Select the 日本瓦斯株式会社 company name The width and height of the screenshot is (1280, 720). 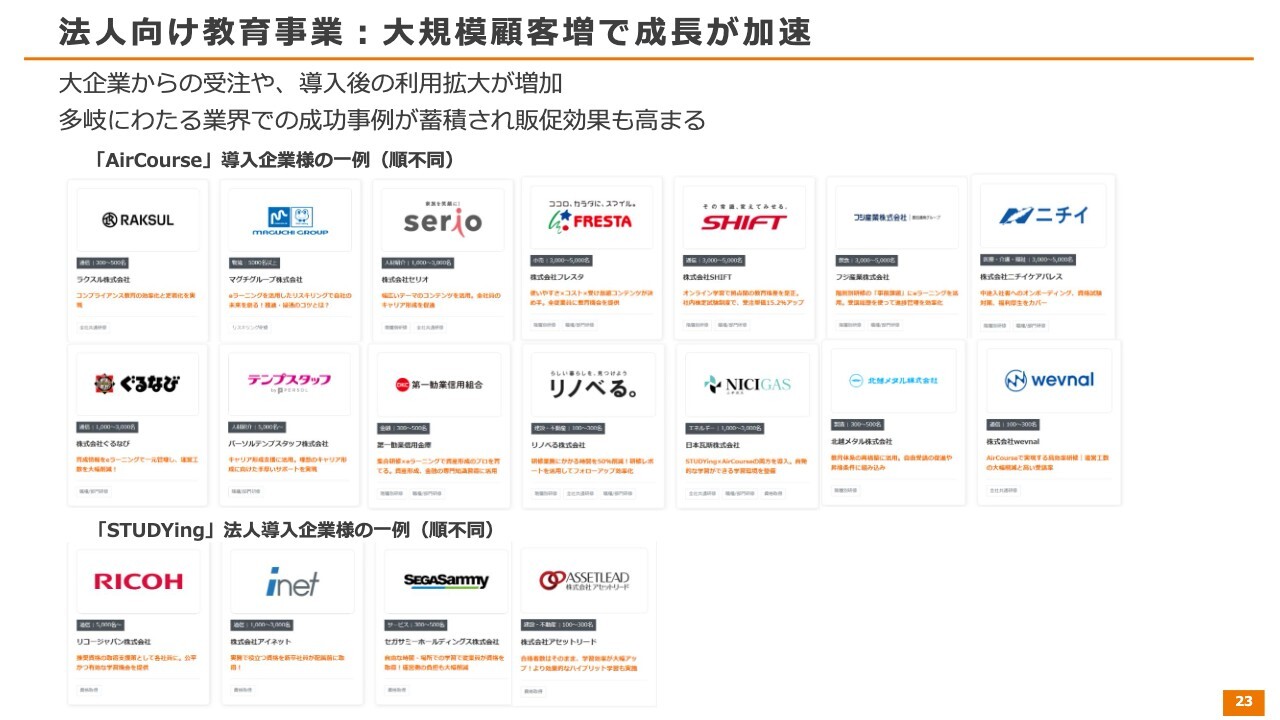coord(713,445)
